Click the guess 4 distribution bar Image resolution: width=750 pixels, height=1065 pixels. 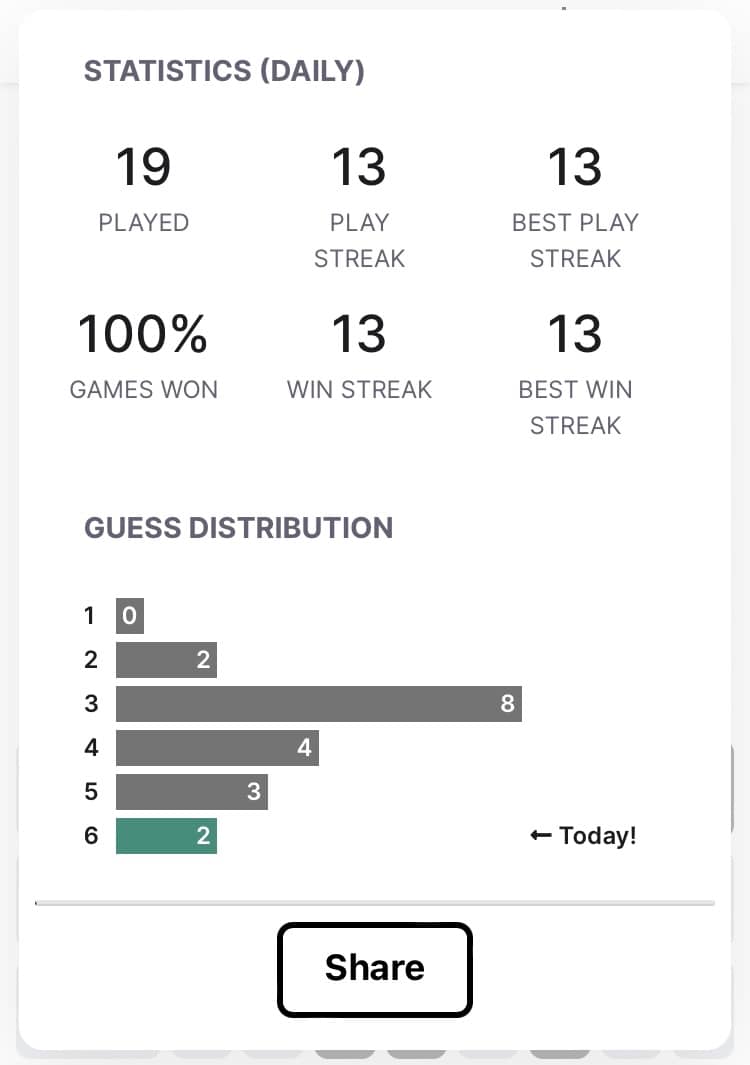217,748
